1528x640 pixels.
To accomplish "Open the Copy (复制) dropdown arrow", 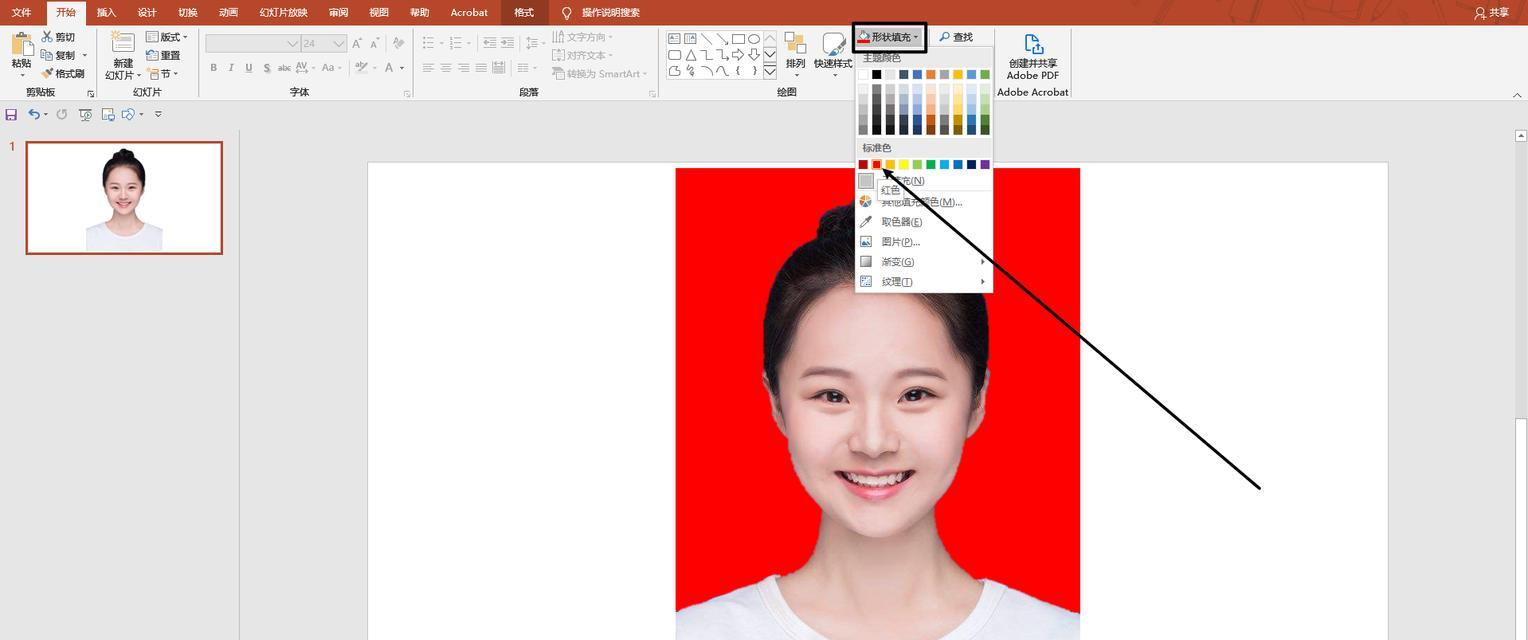I will (85, 55).
